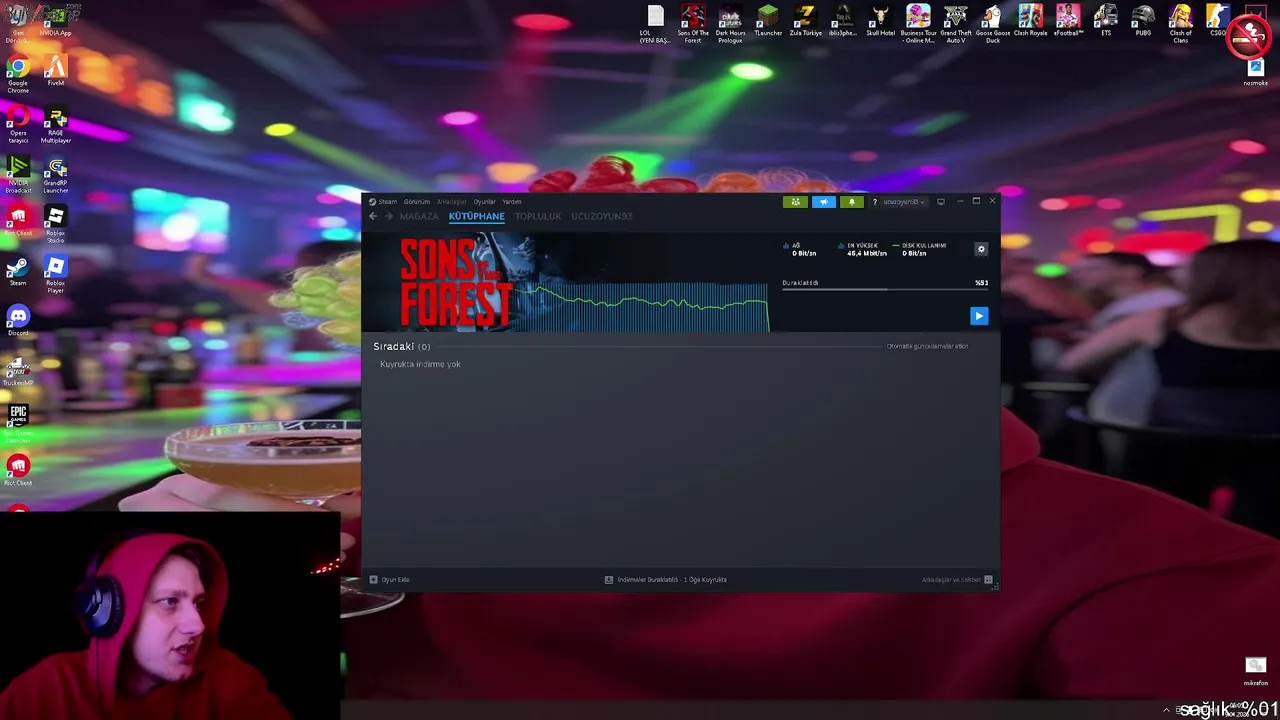Open Zula Türkiye desktop shortcut
The image size is (1280, 720).
click(805, 21)
